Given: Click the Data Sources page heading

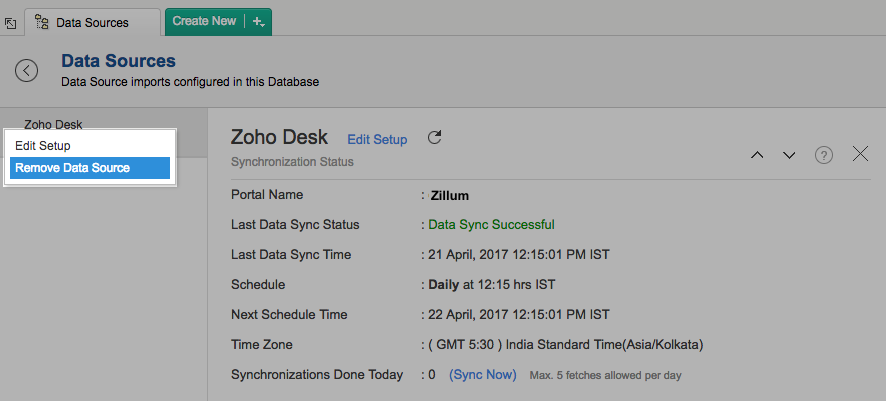Looking at the screenshot, I should click(118, 62).
